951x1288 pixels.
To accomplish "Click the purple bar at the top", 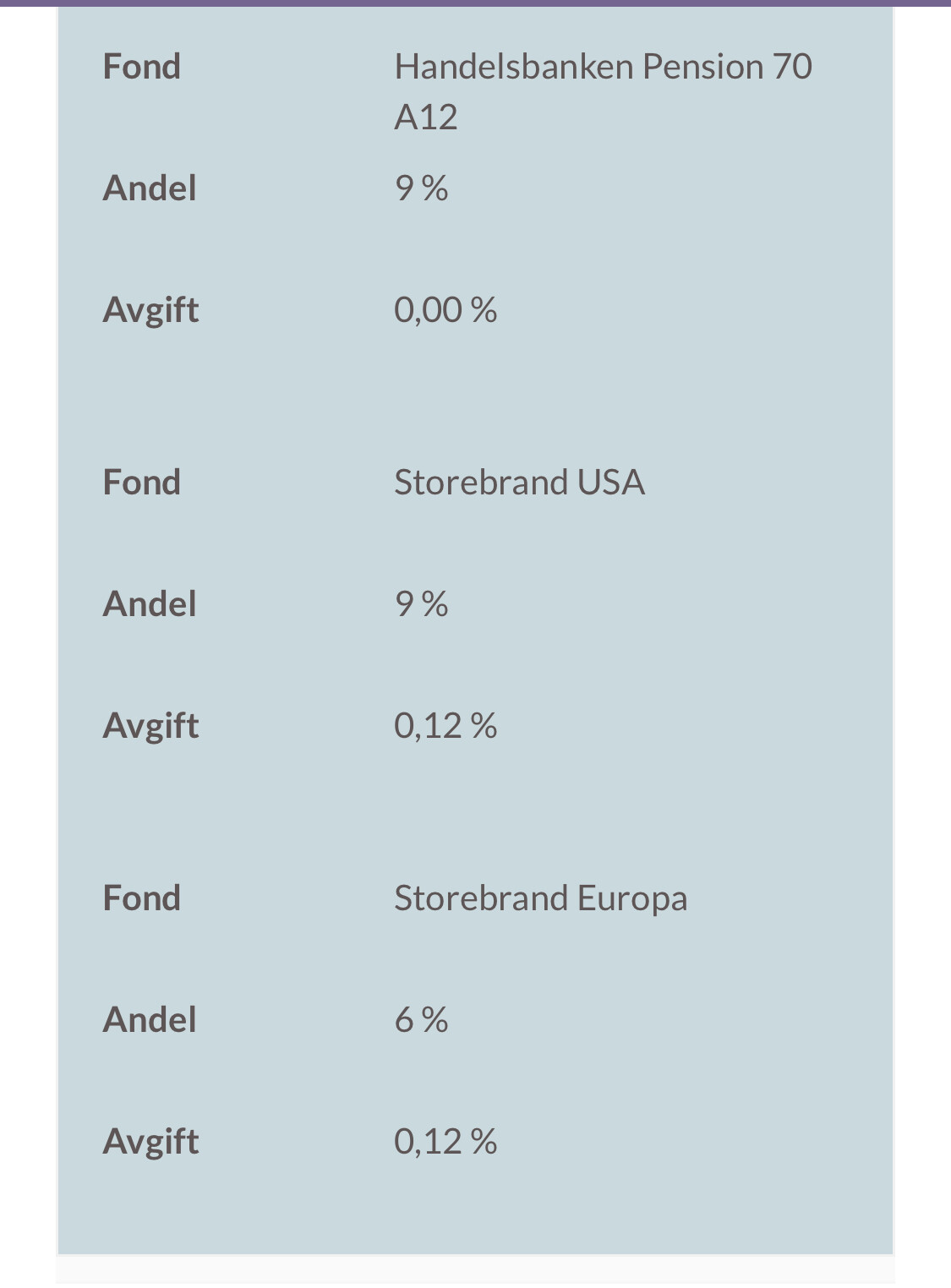I will pyautogui.click(x=475, y=3).
